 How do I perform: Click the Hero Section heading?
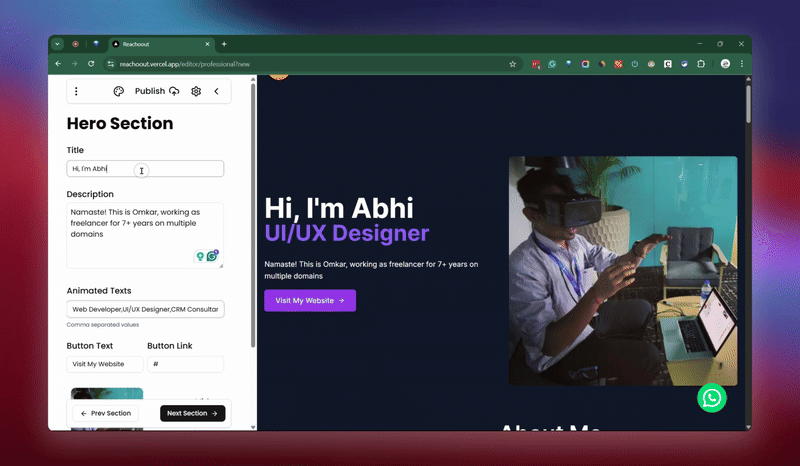[x=120, y=124]
